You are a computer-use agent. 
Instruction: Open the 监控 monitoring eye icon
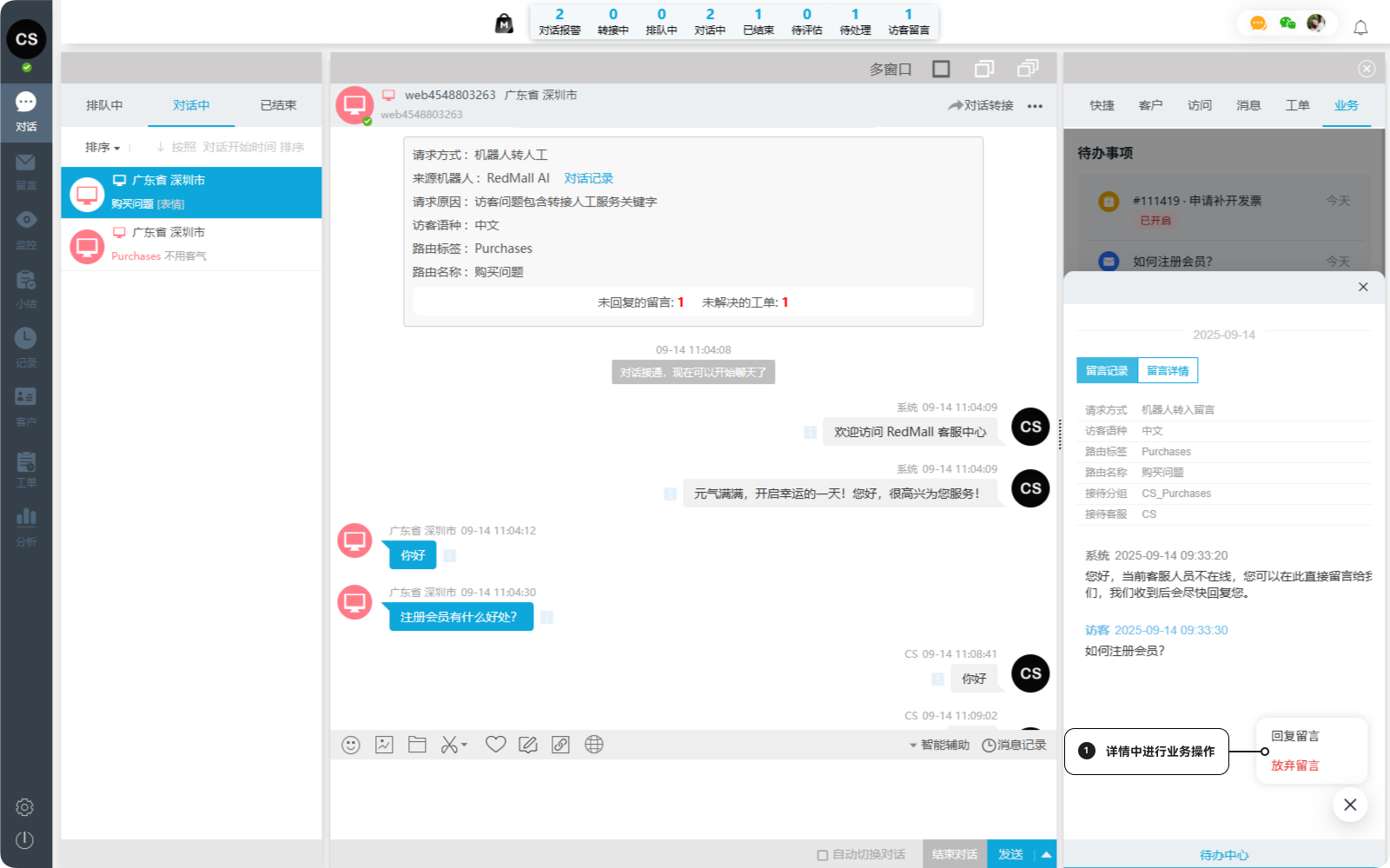point(26,228)
